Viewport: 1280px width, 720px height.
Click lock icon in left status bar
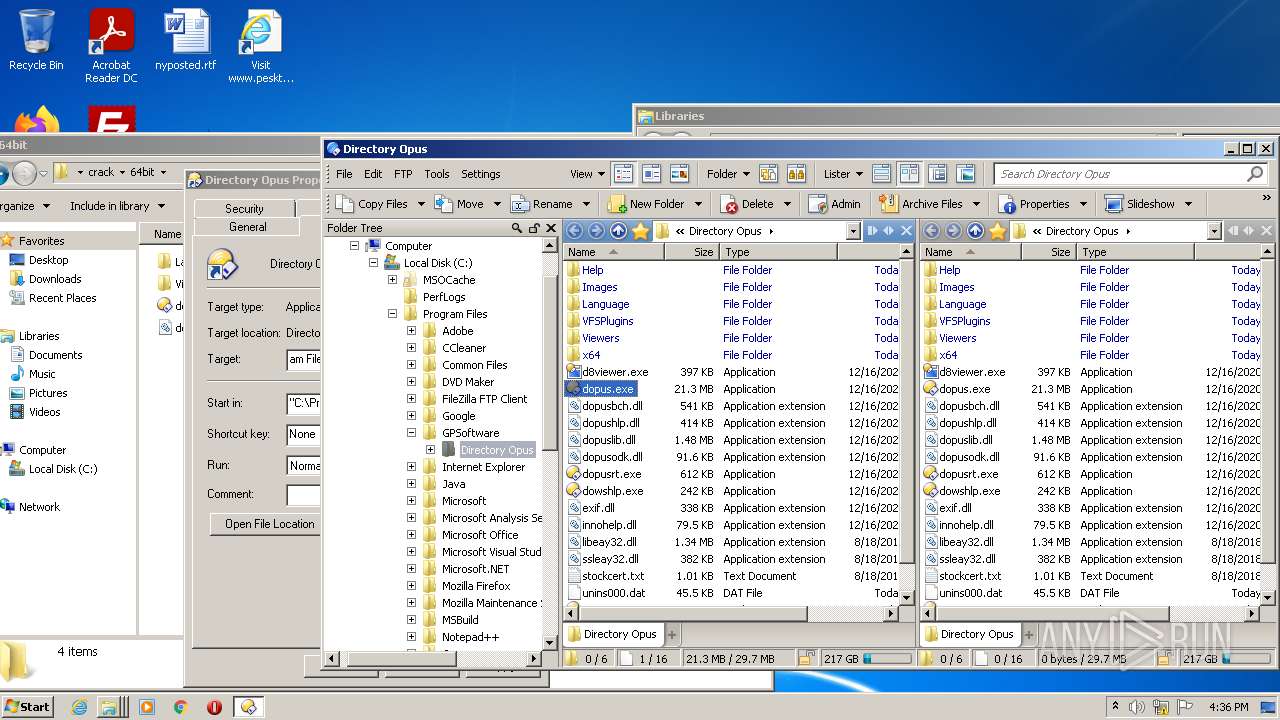click(806, 658)
